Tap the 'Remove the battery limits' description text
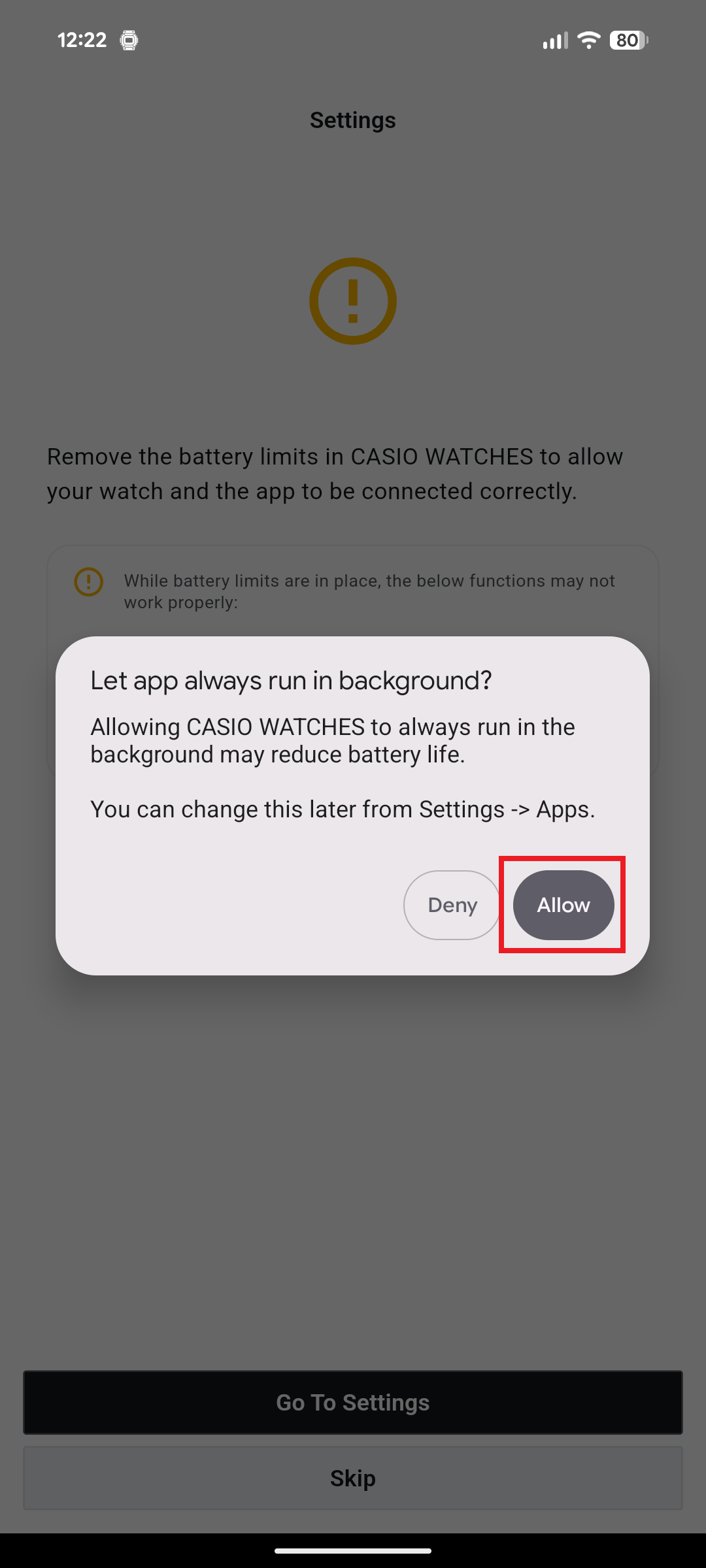This screenshot has width=706, height=1568. click(x=335, y=474)
